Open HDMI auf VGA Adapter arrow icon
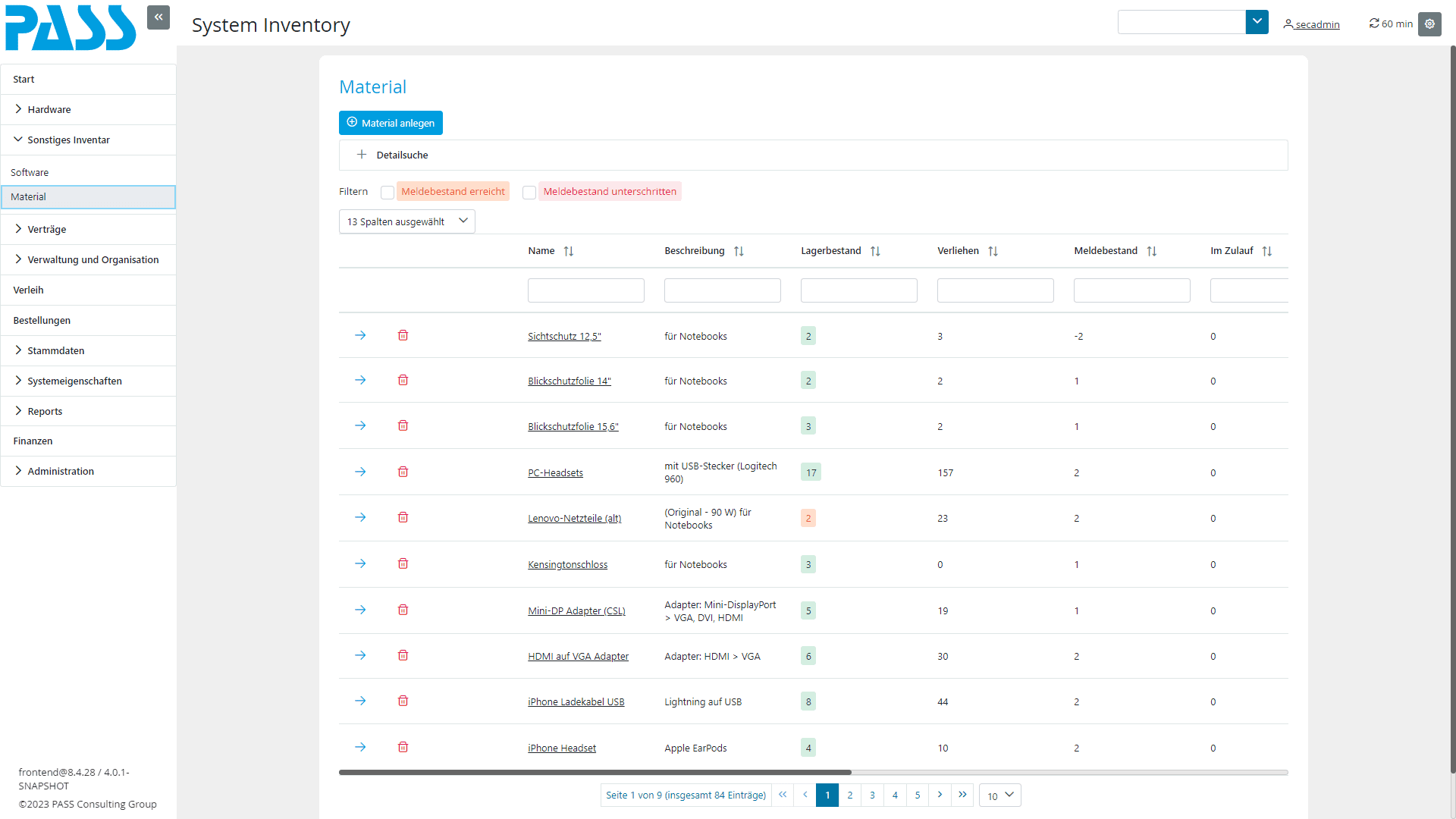The image size is (1456, 819). (x=360, y=655)
